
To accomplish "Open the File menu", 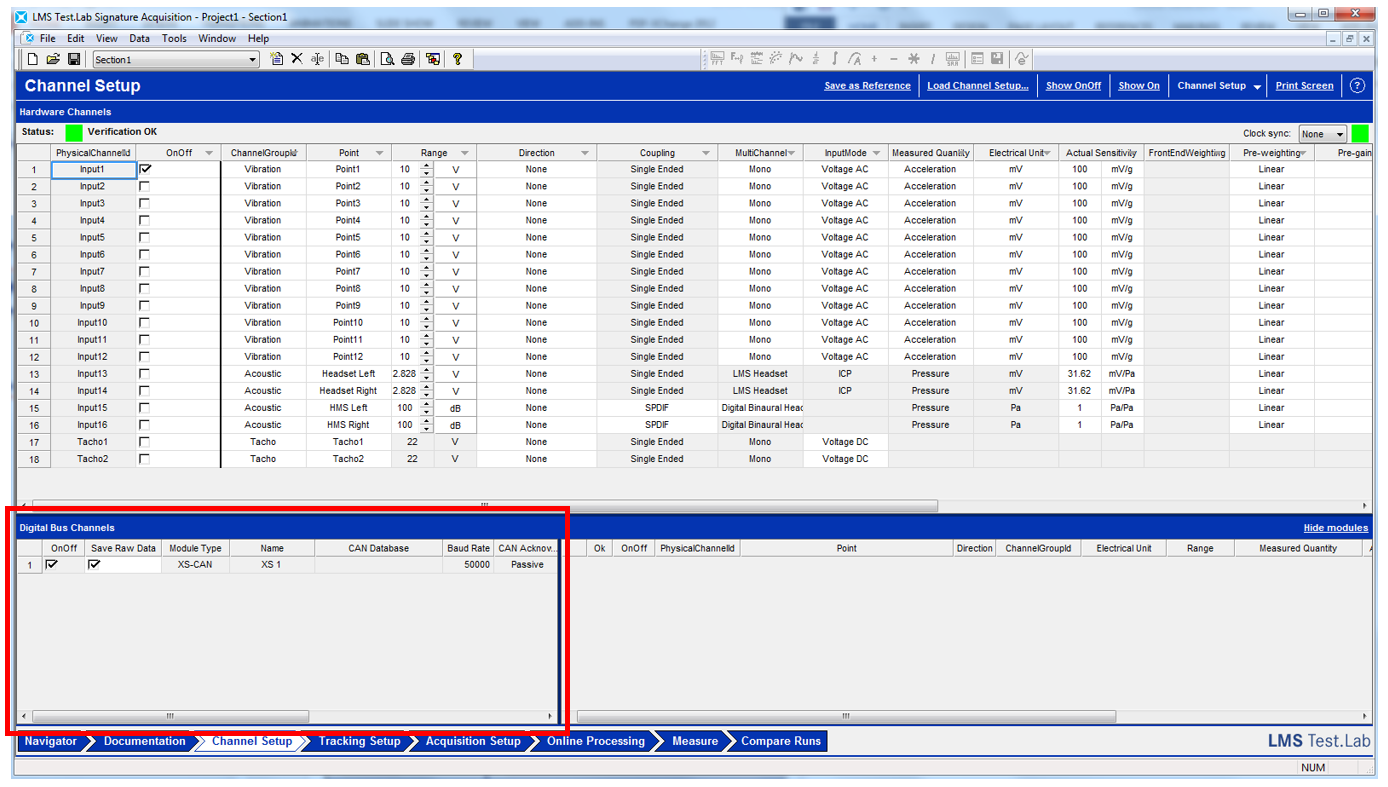I will click(47, 38).
